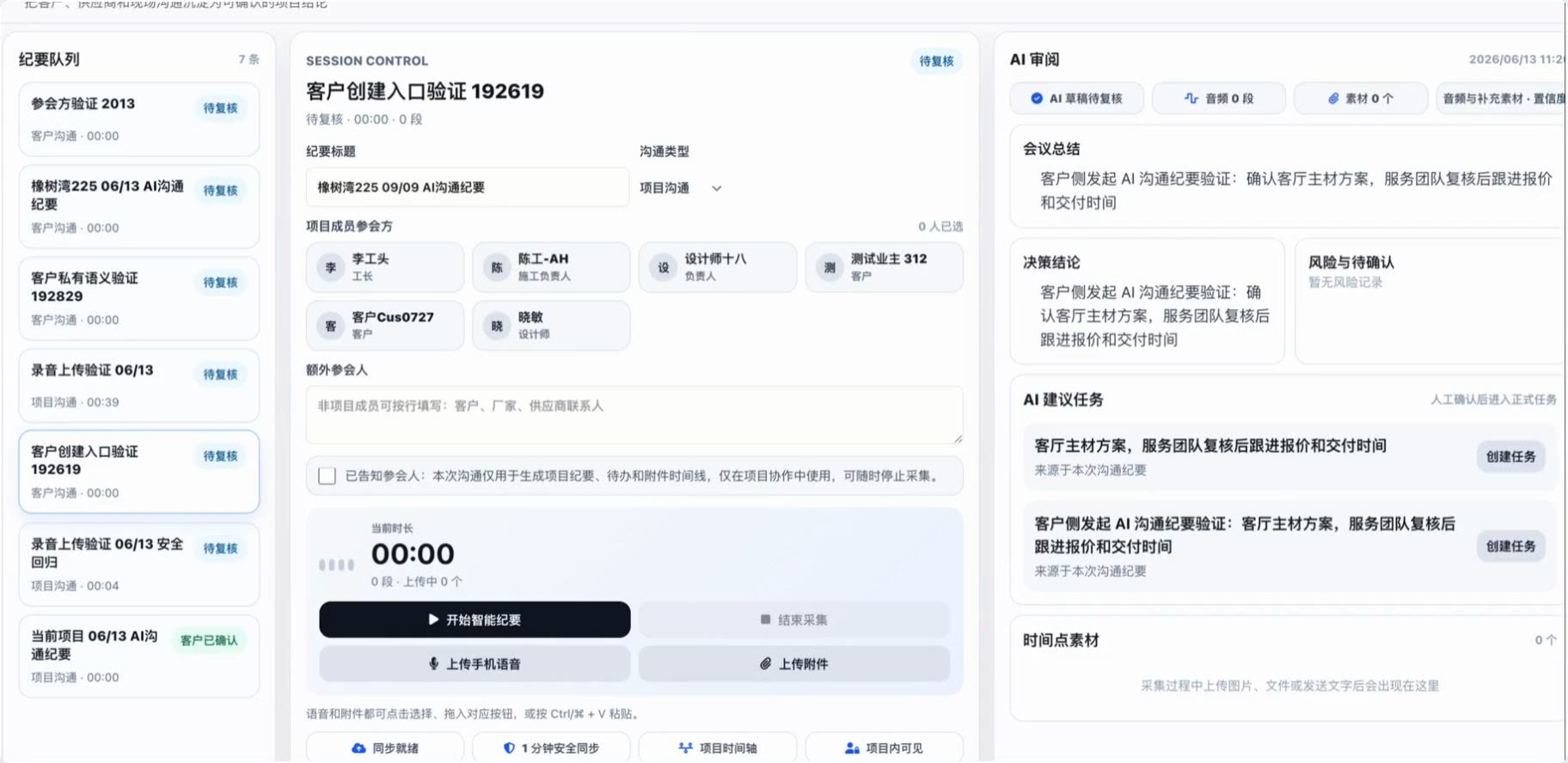
Task: Click the 待复核 badge in SESSION CONTROL header
Action: (x=936, y=61)
